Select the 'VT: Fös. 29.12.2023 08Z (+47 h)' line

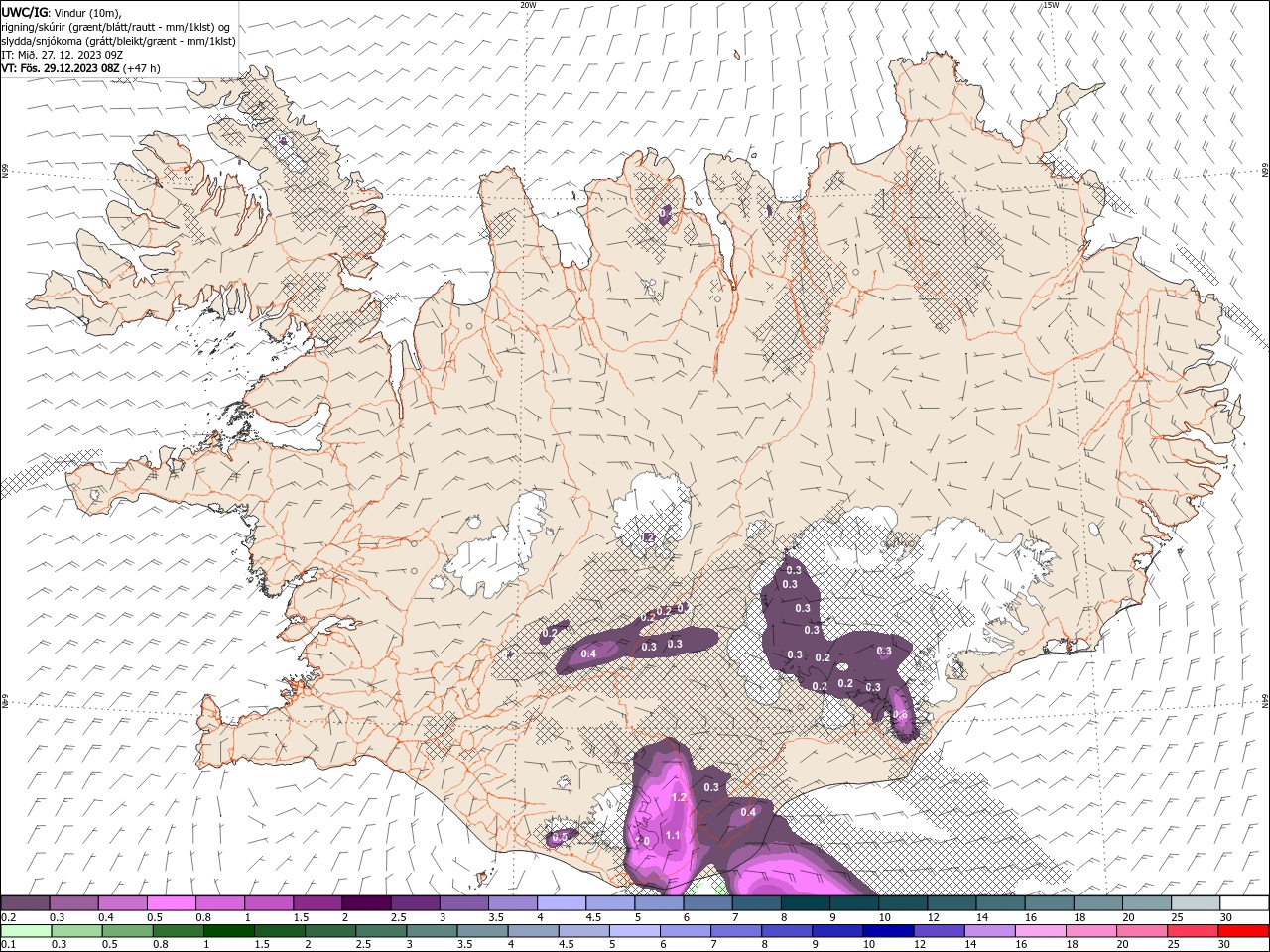point(81,68)
